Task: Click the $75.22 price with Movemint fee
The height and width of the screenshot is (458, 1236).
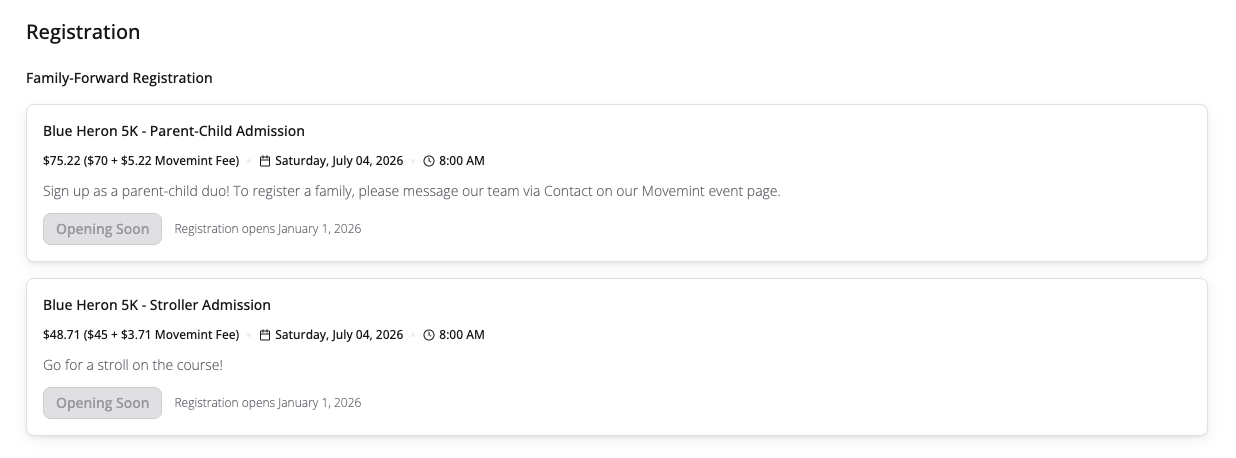Action: 141,161
